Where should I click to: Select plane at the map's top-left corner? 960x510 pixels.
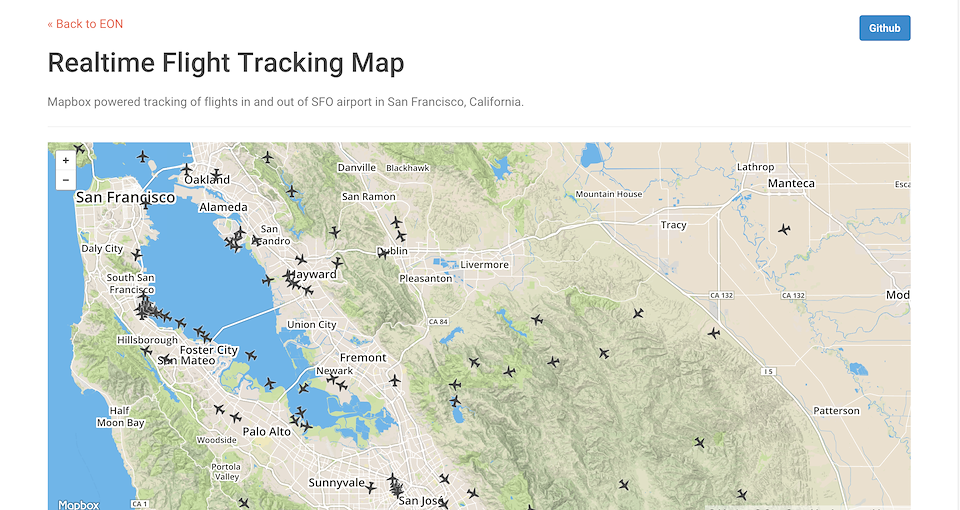[x=79, y=149]
